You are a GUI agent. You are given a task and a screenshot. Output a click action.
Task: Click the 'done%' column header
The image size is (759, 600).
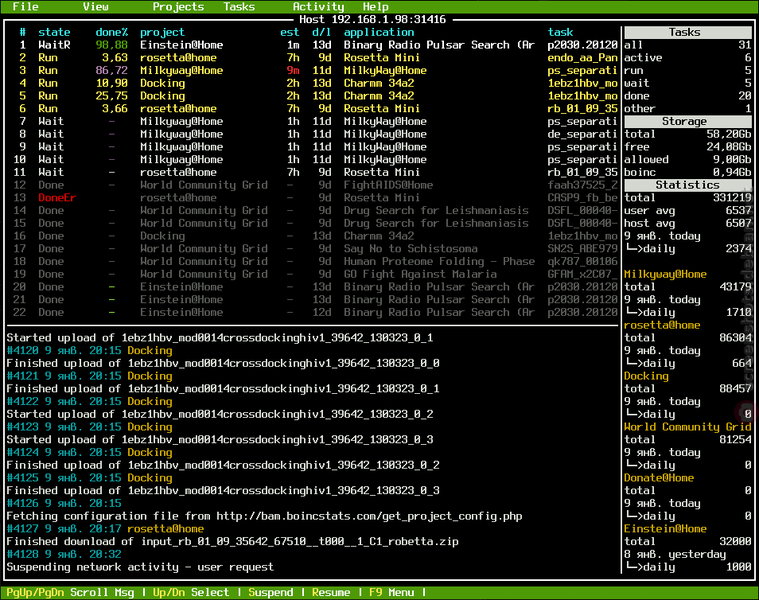point(111,32)
